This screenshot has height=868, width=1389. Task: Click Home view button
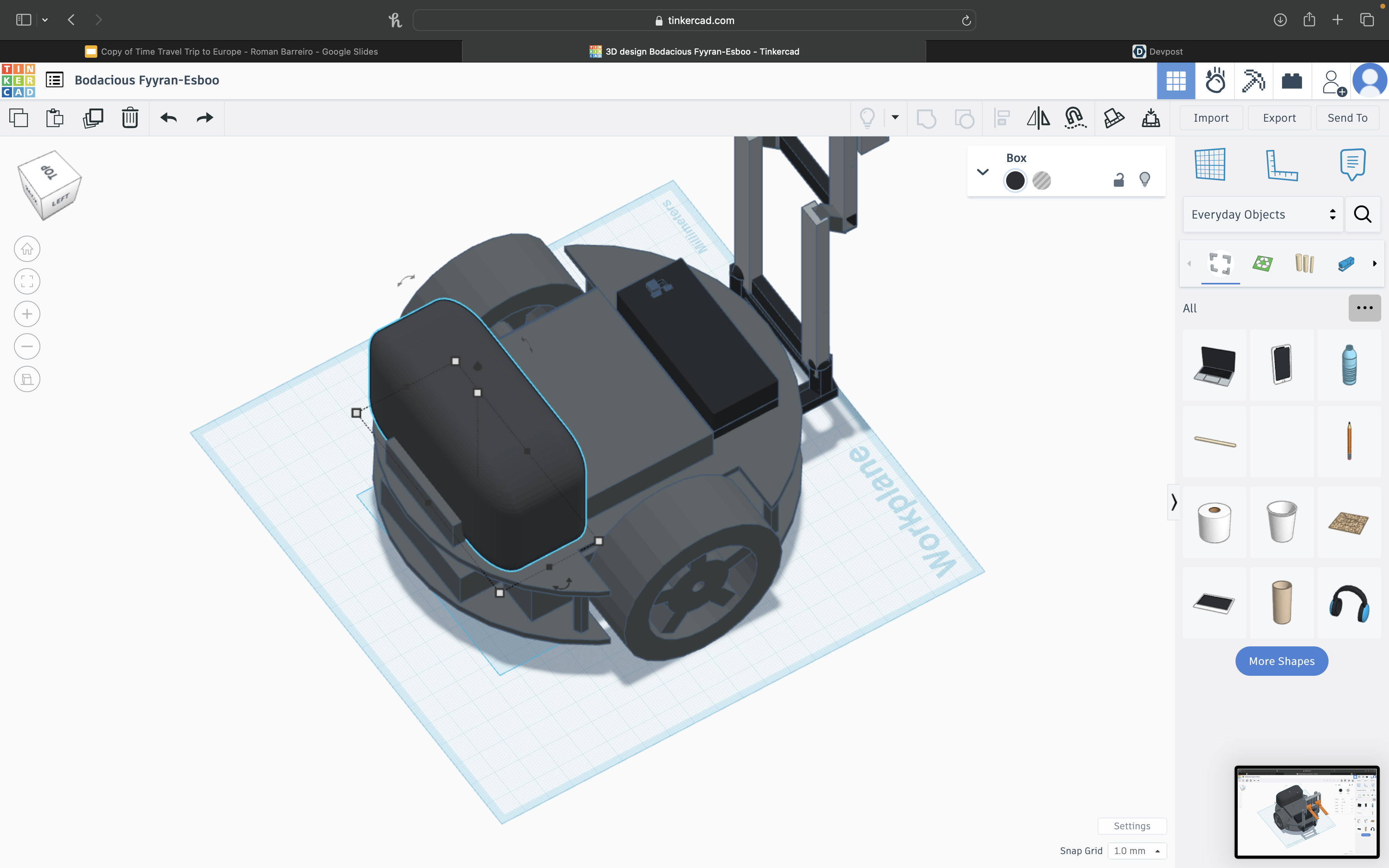tap(27, 249)
